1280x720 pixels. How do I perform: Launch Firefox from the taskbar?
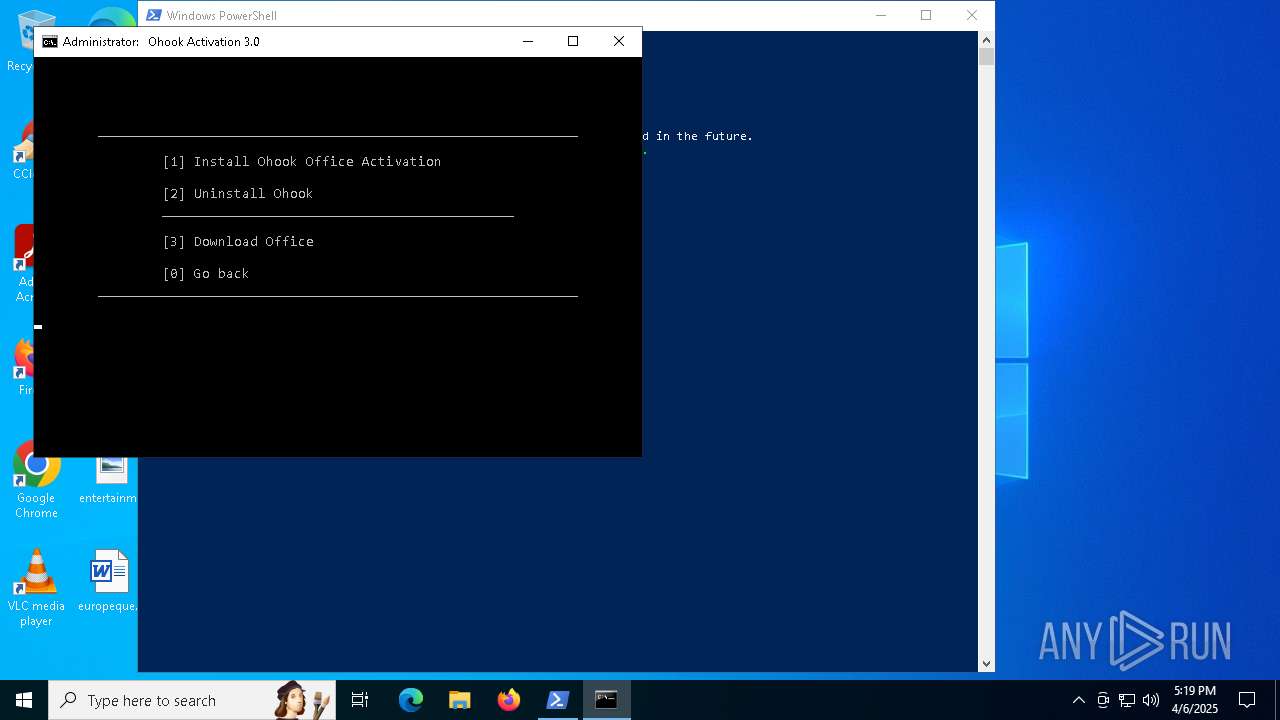pyautogui.click(x=509, y=700)
